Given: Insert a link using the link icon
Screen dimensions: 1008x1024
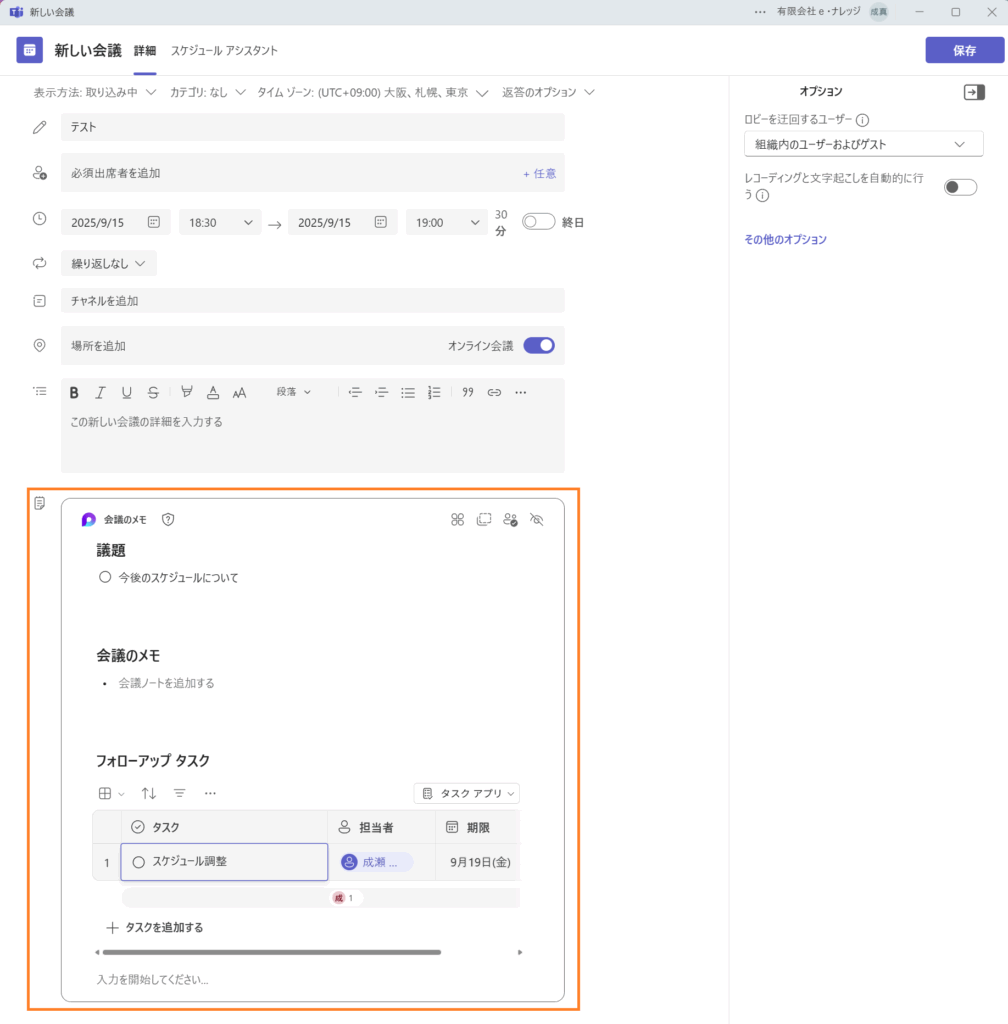Looking at the screenshot, I should tap(494, 393).
